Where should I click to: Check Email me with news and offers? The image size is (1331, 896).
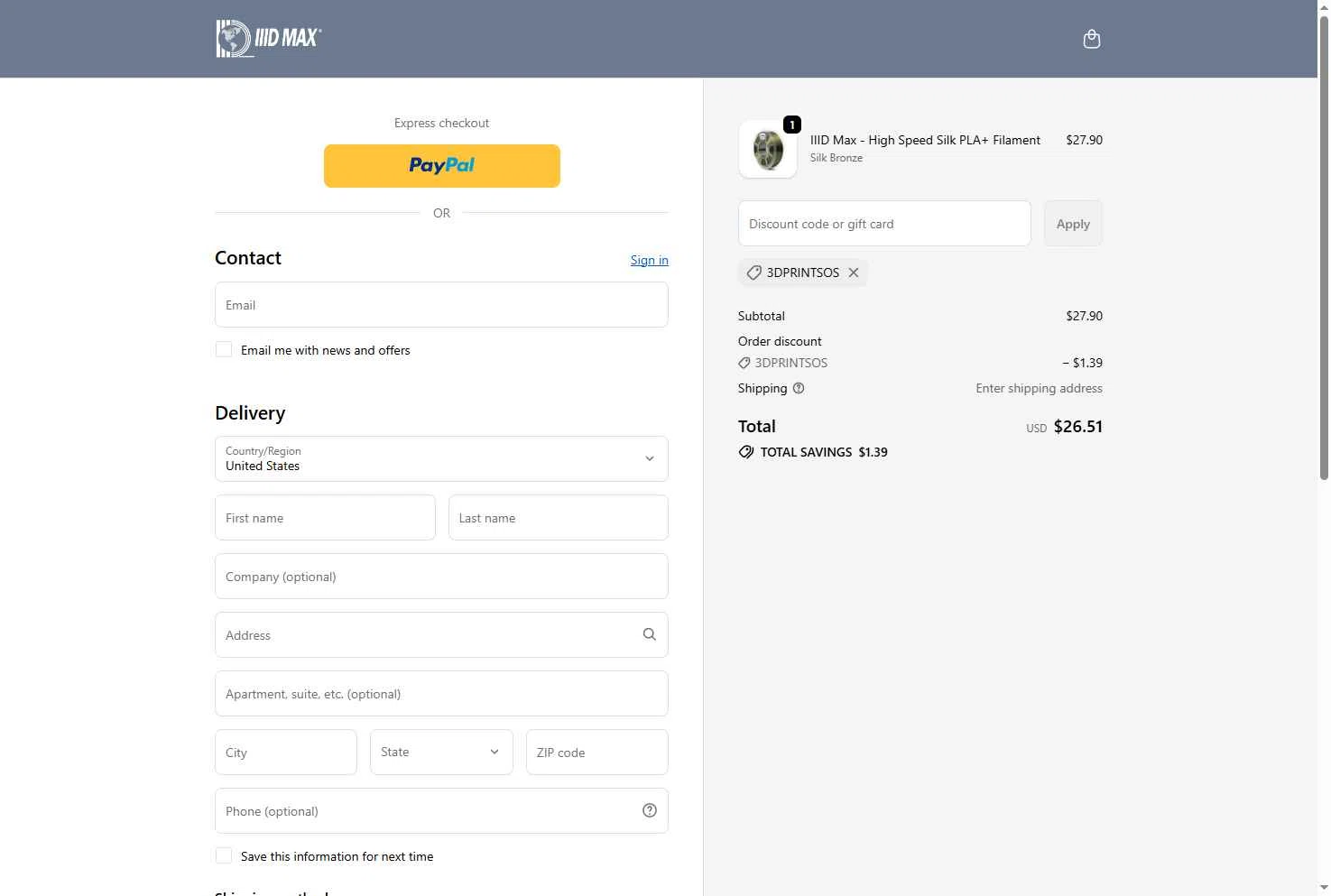coord(224,349)
